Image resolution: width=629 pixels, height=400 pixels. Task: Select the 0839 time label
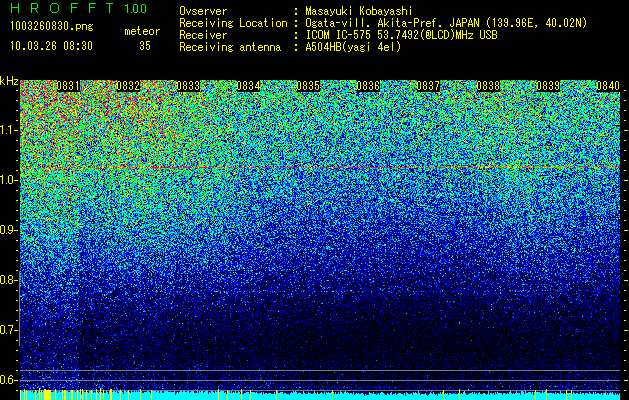[548, 86]
